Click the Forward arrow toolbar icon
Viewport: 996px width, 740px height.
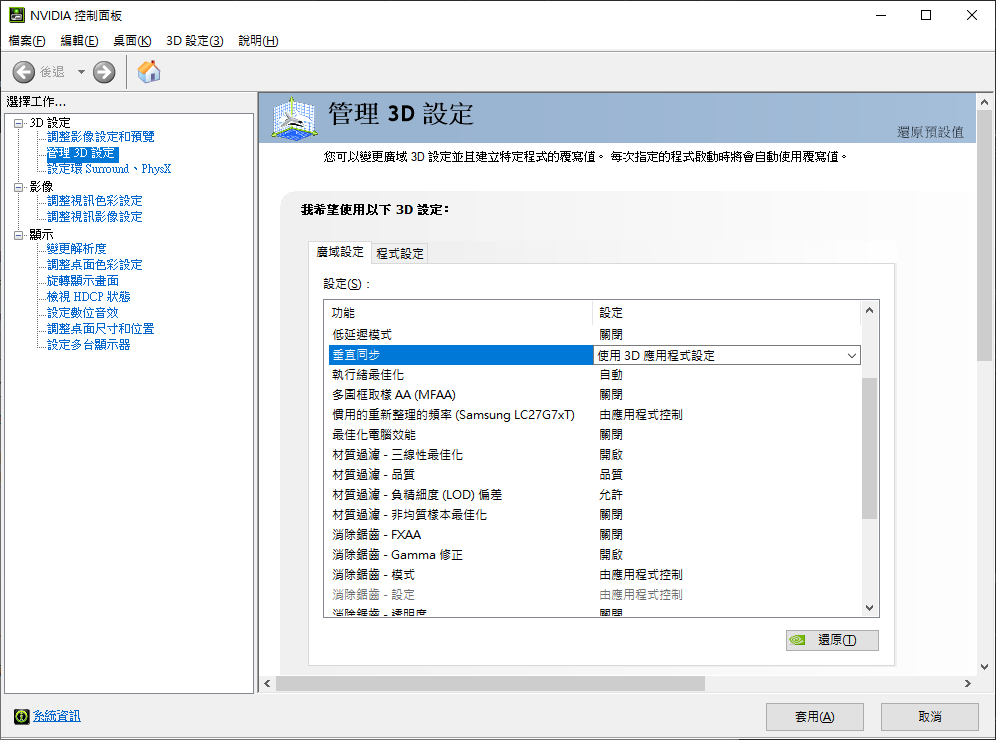coord(104,72)
